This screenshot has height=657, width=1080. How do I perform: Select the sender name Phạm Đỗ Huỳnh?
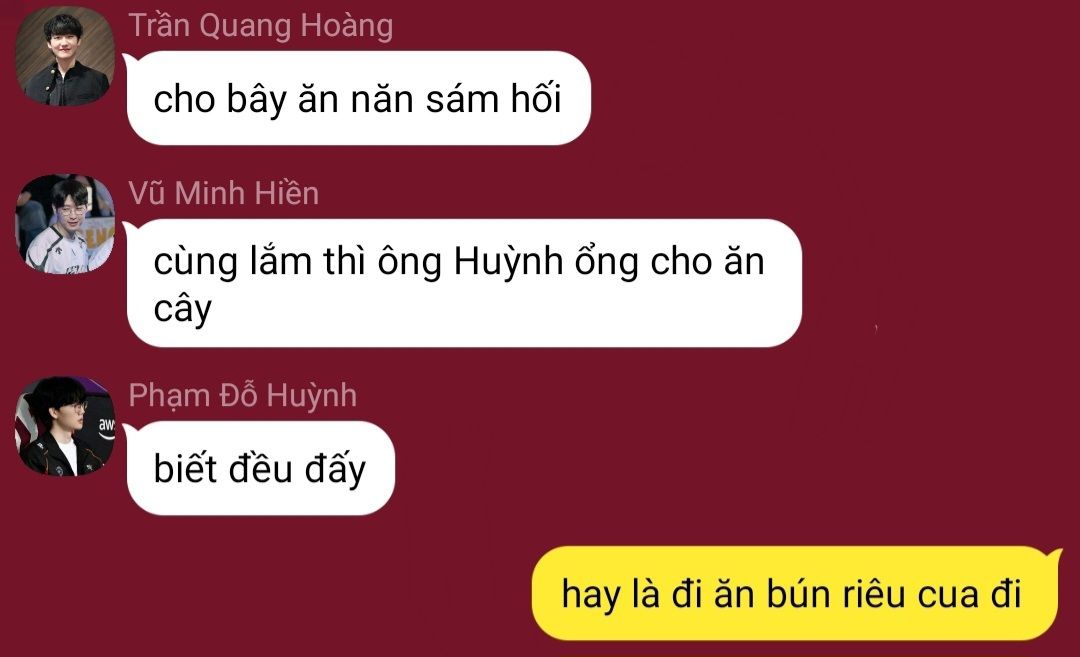tap(242, 397)
